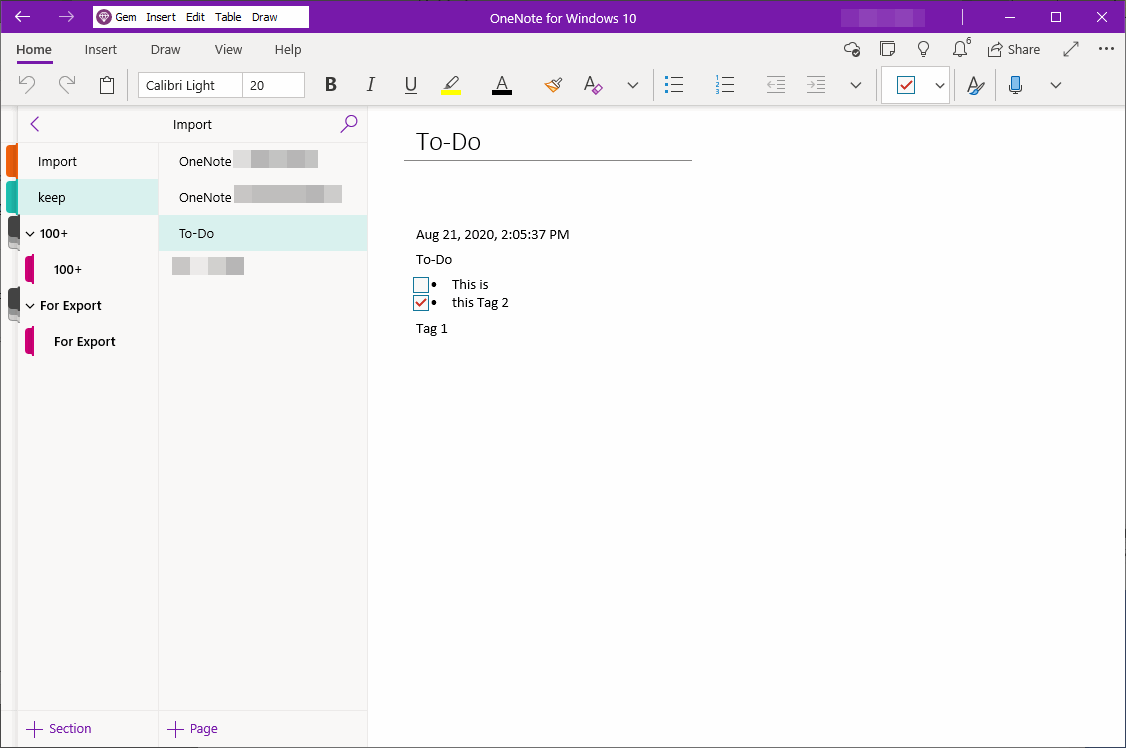Screen dimensions: 1126x748
Task: Expand more paragraph options chevron
Action: (x=856, y=85)
